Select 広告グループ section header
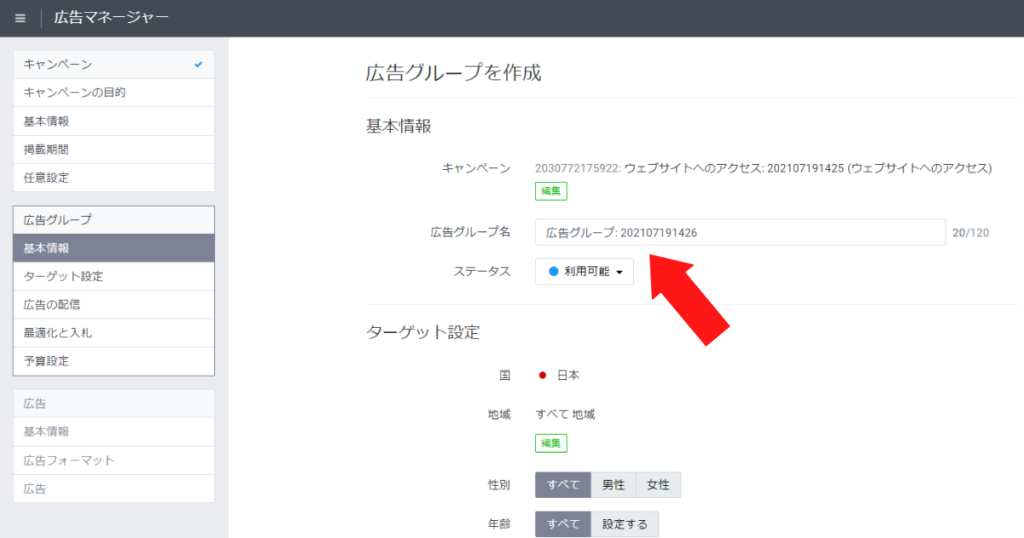The height and width of the screenshot is (538, 1024). [x=114, y=220]
